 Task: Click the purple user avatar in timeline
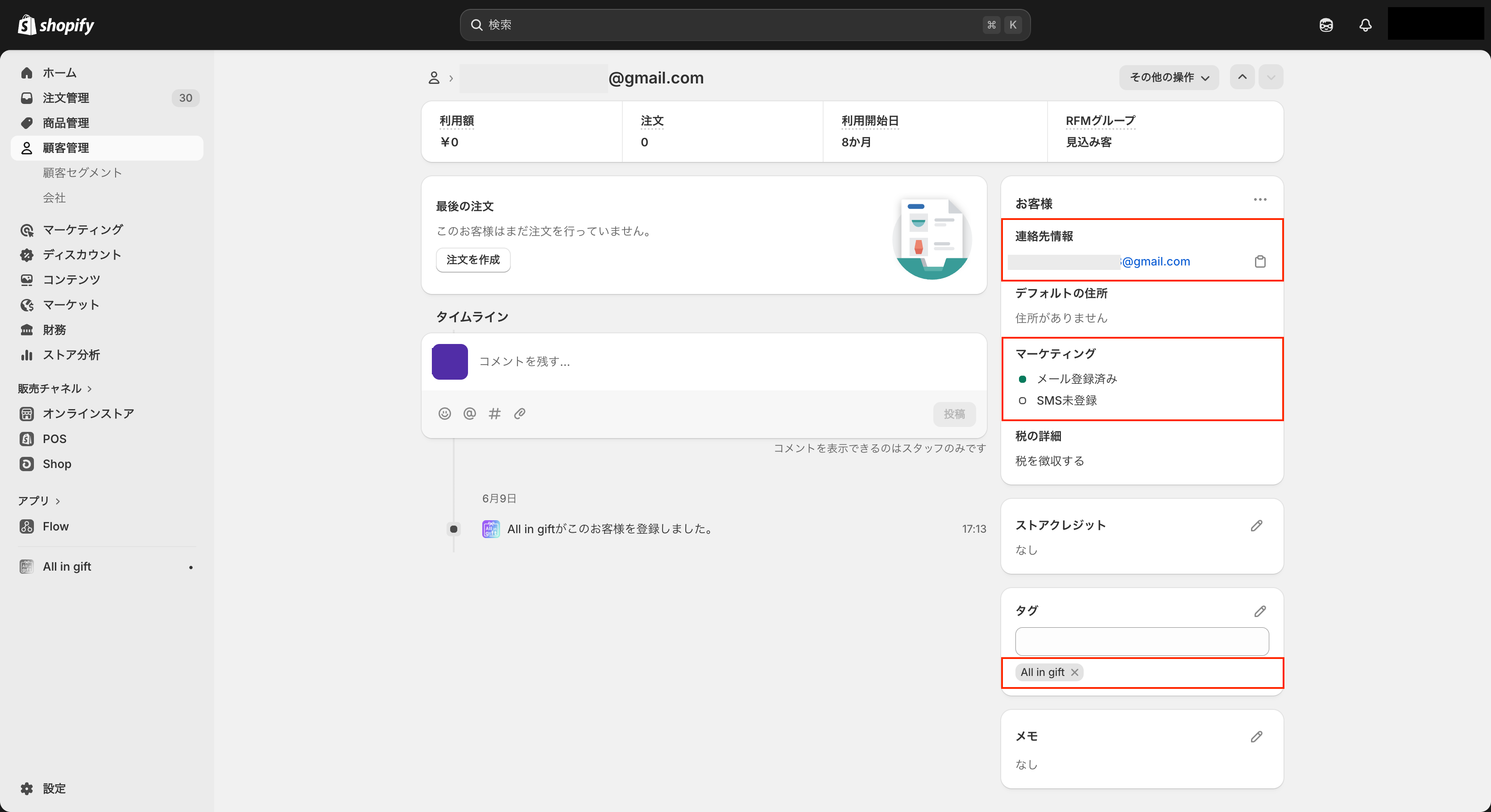(x=450, y=362)
